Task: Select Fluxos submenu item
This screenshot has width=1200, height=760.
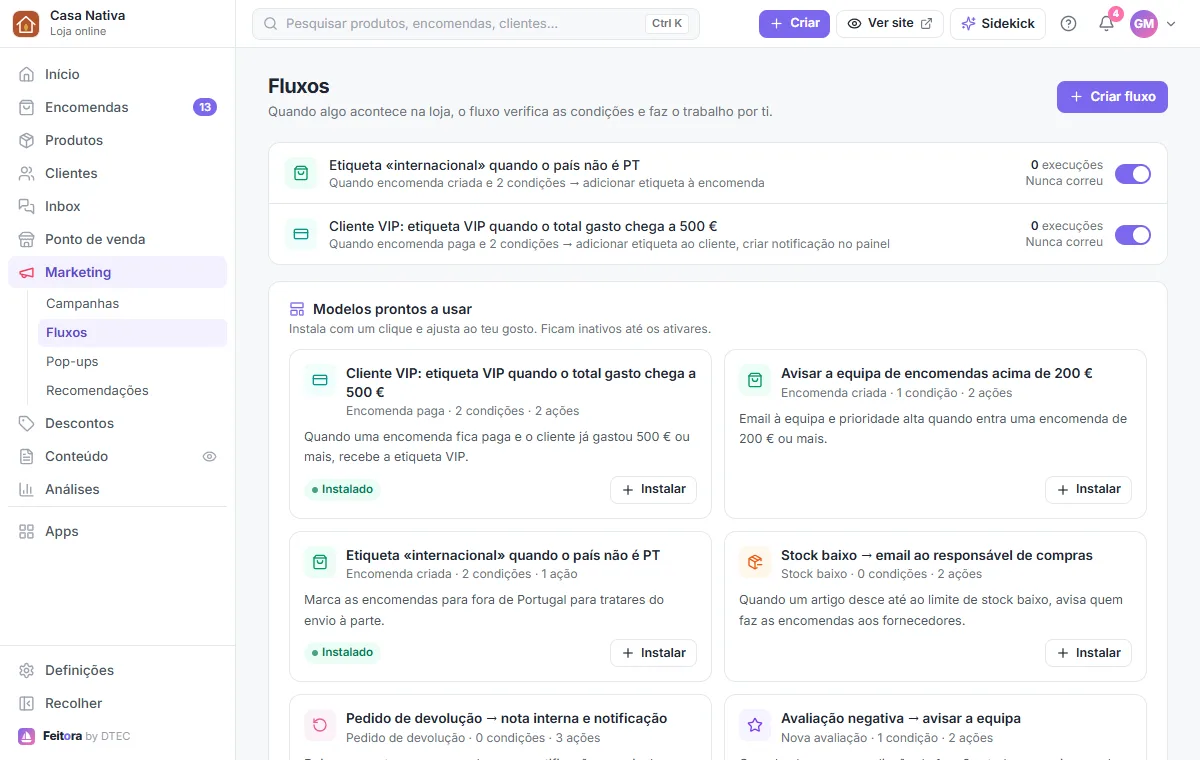Action: [132, 332]
